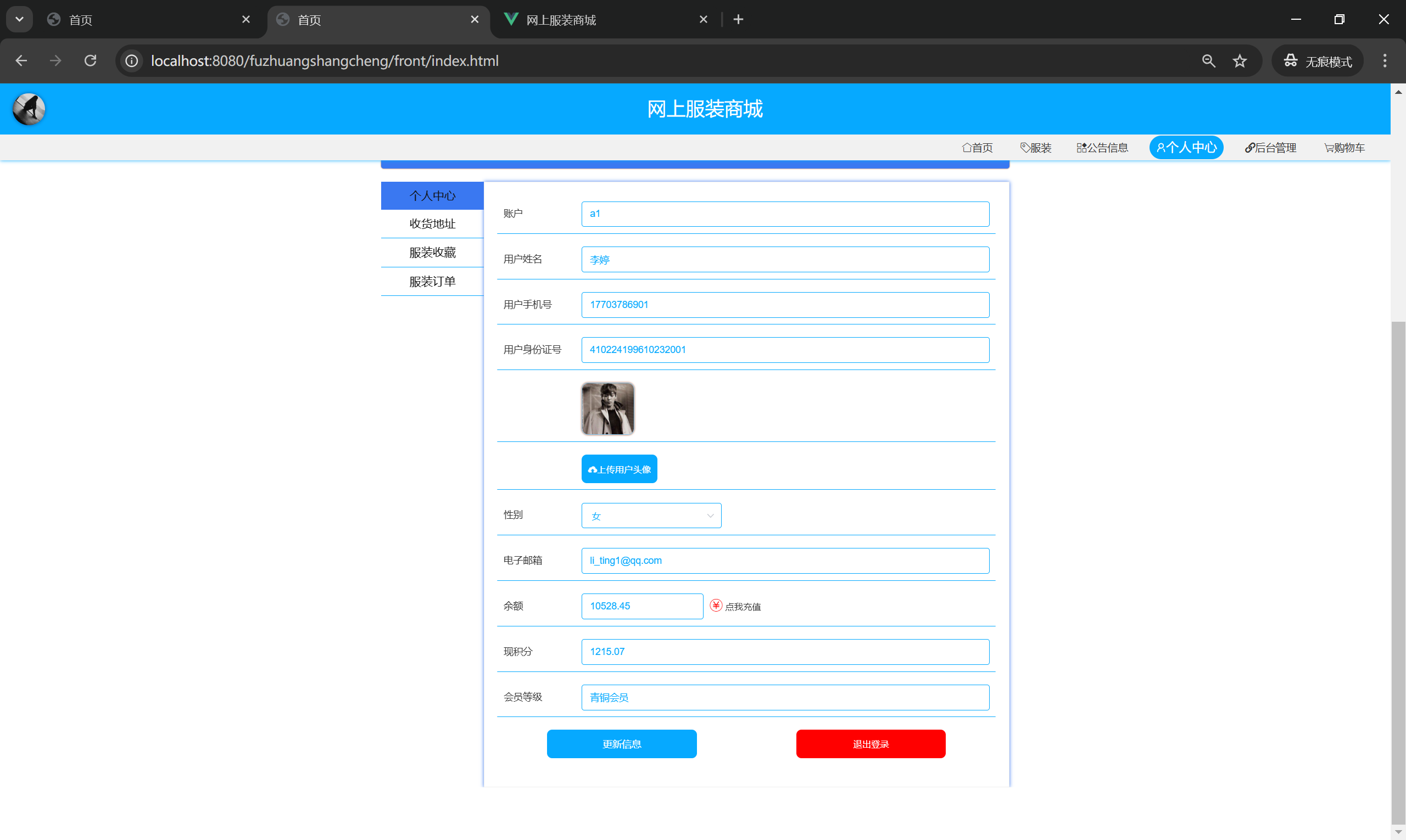1406x840 pixels.
Task: Click the 账户 input field containing a1
Action: 785,214
